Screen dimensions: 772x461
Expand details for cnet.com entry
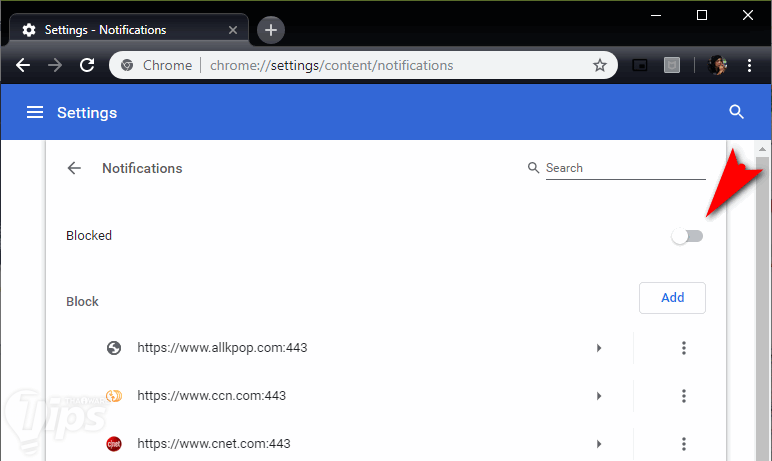(x=599, y=444)
